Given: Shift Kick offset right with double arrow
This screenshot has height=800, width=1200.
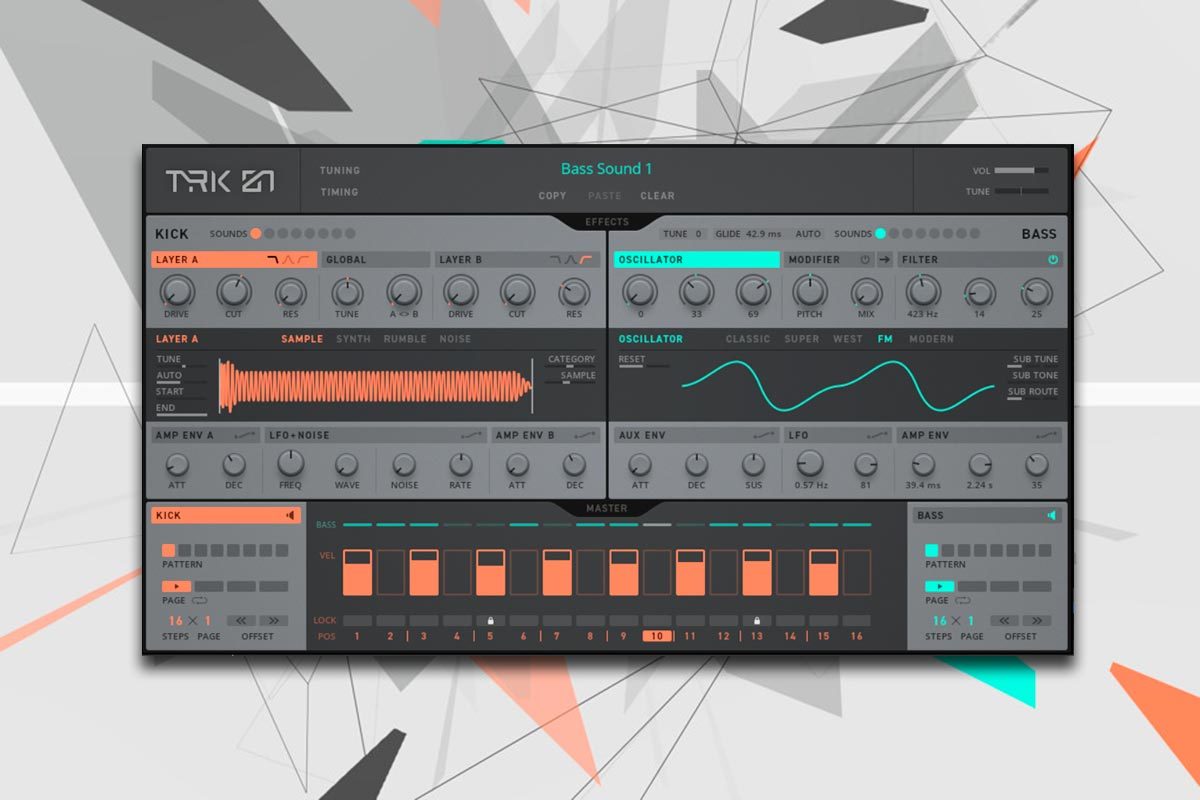Looking at the screenshot, I should tap(274, 621).
